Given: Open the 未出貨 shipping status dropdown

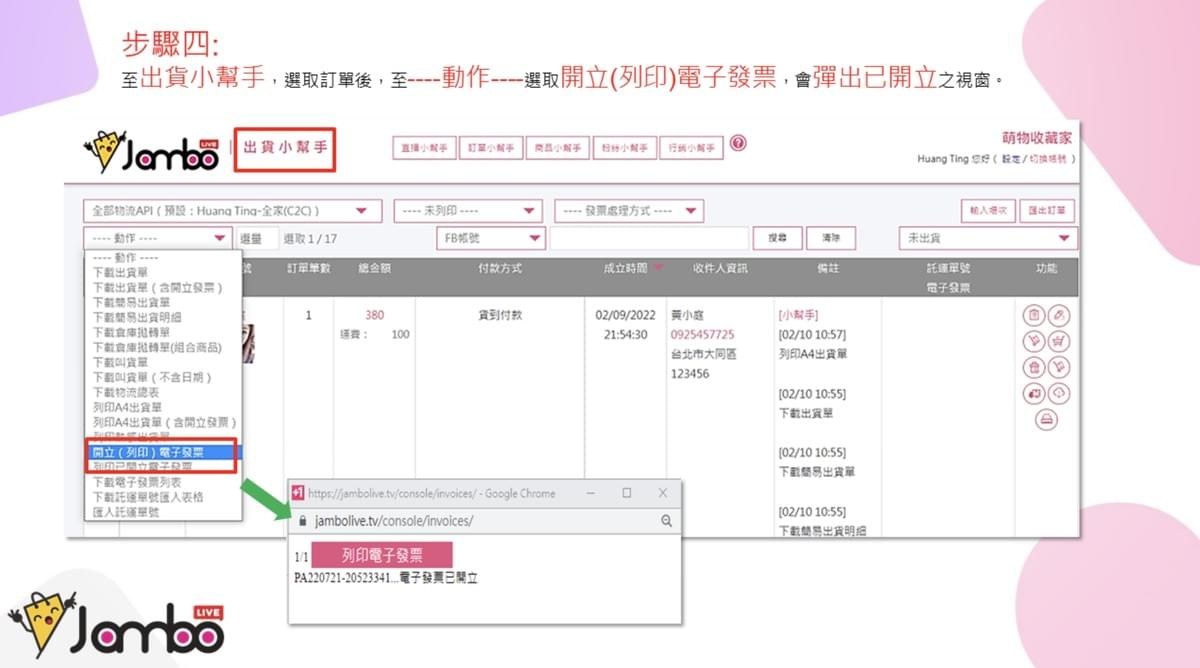Looking at the screenshot, I should 988,238.
